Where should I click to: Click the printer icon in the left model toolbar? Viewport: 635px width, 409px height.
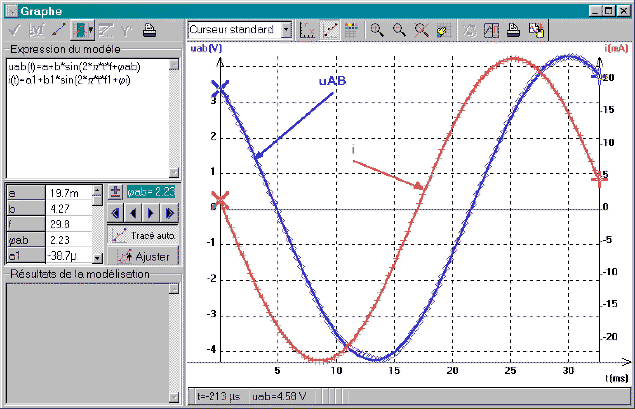pos(150,30)
